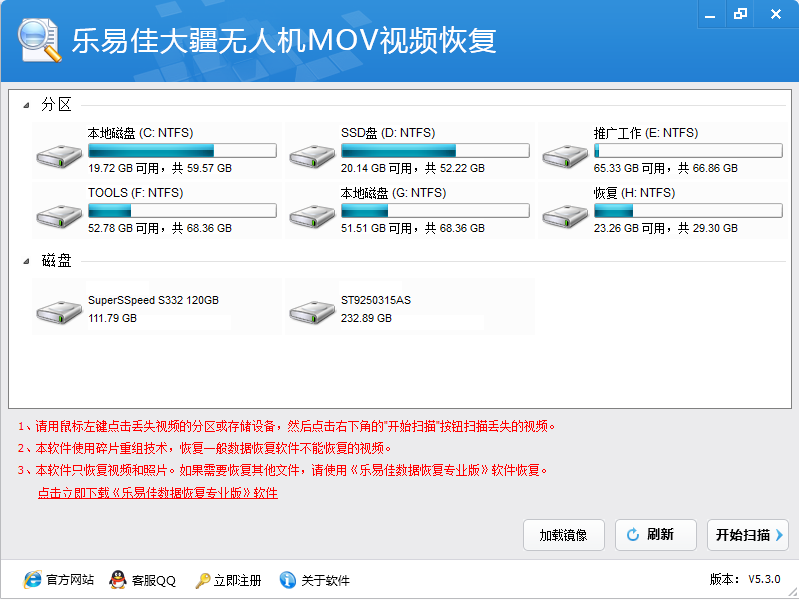This screenshot has width=799, height=600.
Task: Select the SuperSSpeed S332 120GB disk icon
Action: pyautogui.click(x=59, y=311)
